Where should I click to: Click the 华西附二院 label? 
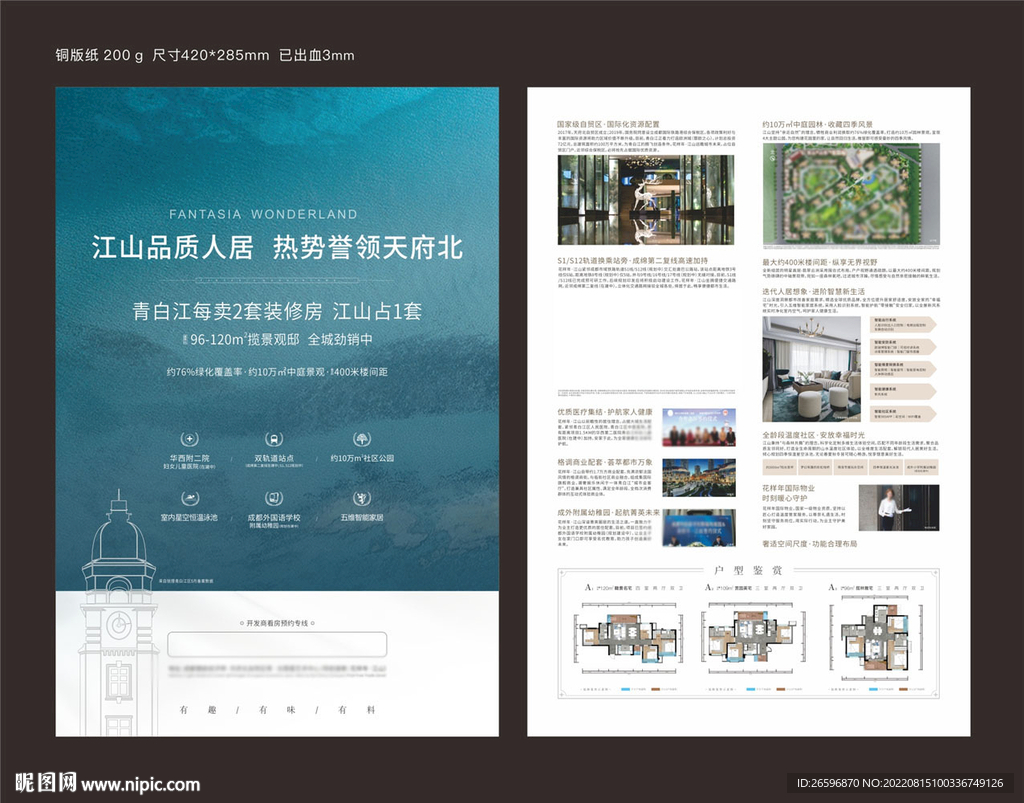[189, 458]
